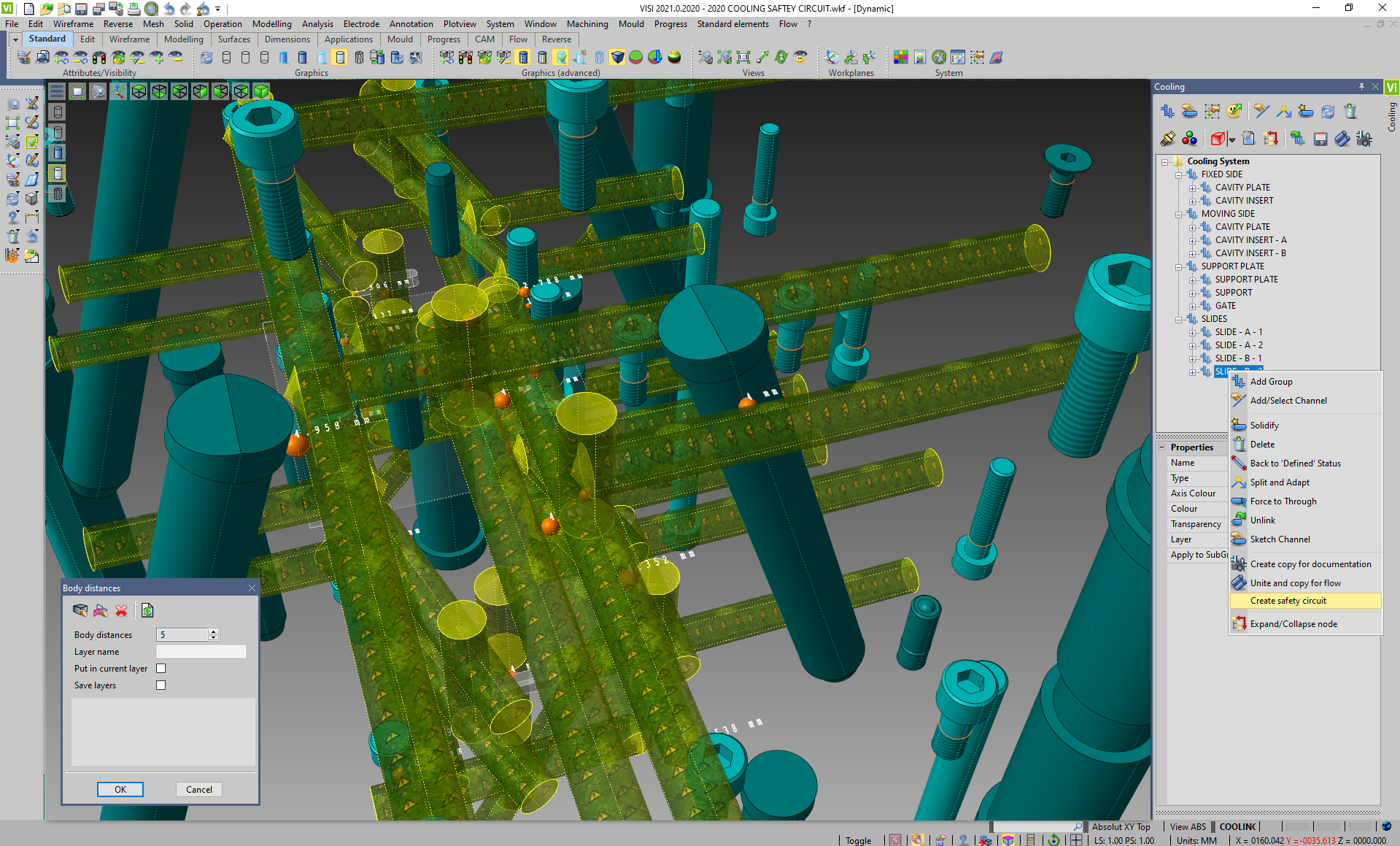Tick the Save layers checkbox
Image resolution: width=1400 pixels, height=846 pixels.
161,685
